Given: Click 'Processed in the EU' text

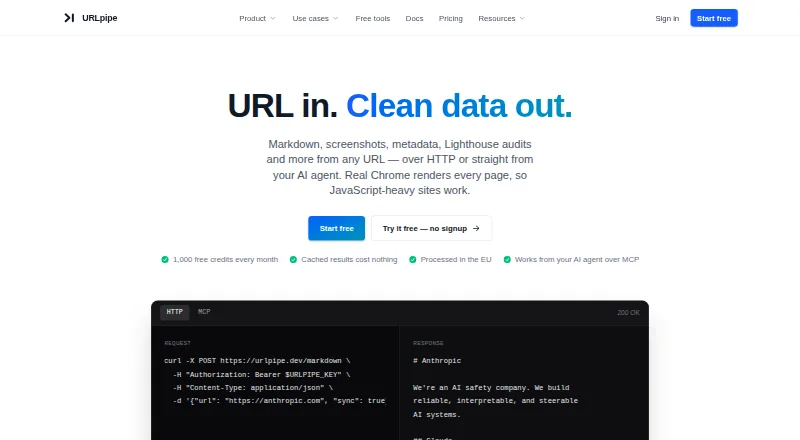Looking at the screenshot, I should (456, 259).
